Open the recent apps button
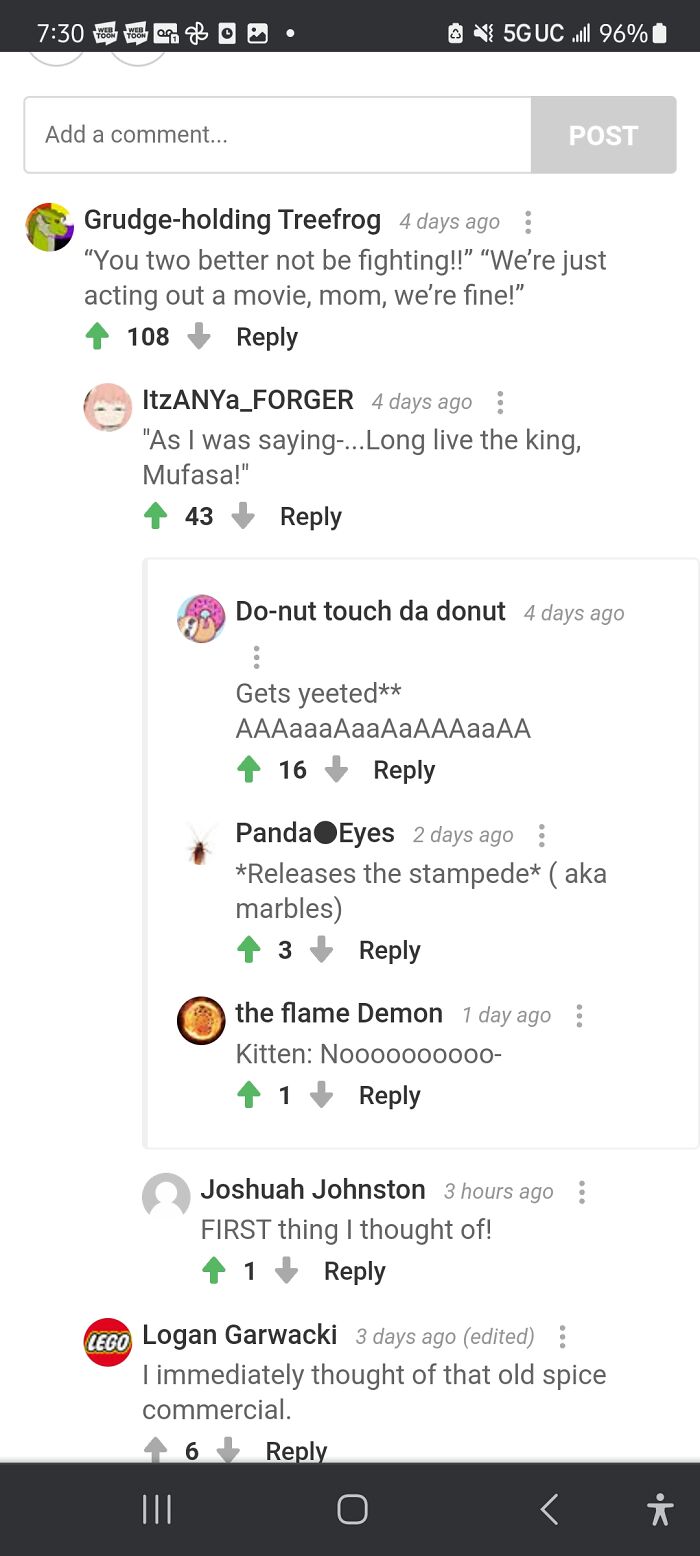This screenshot has width=700, height=1556. tap(156, 1510)
